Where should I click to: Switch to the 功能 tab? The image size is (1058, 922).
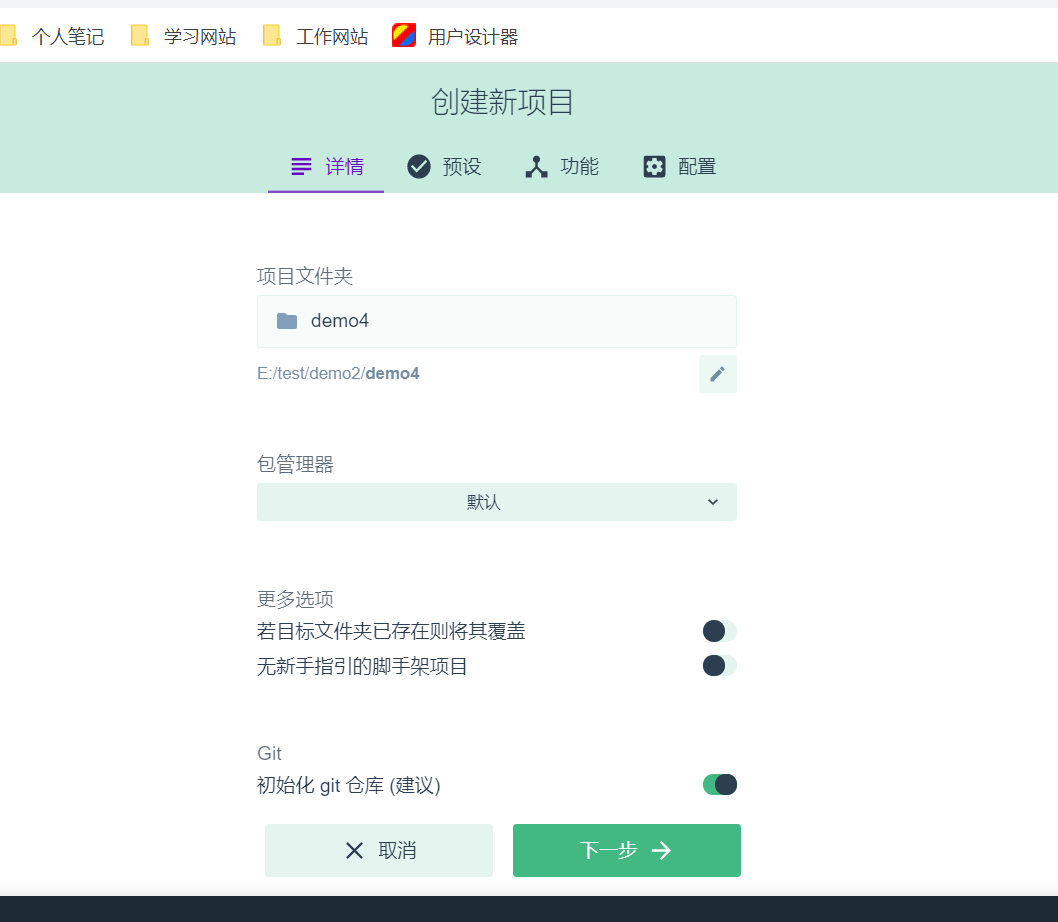561,166
